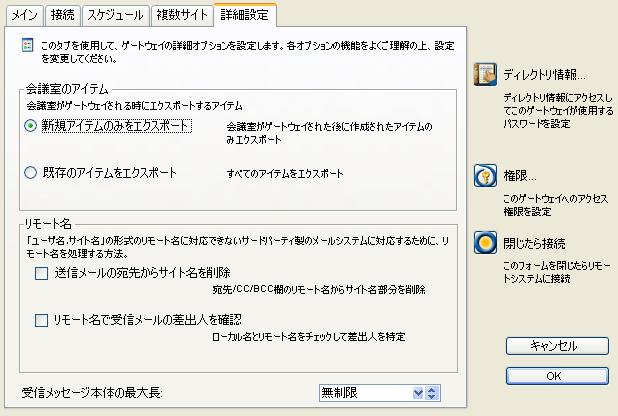The width and height of the screenshot is (618, 416).
Task: Click the 権限 key permissions icon
Action: 485,175
